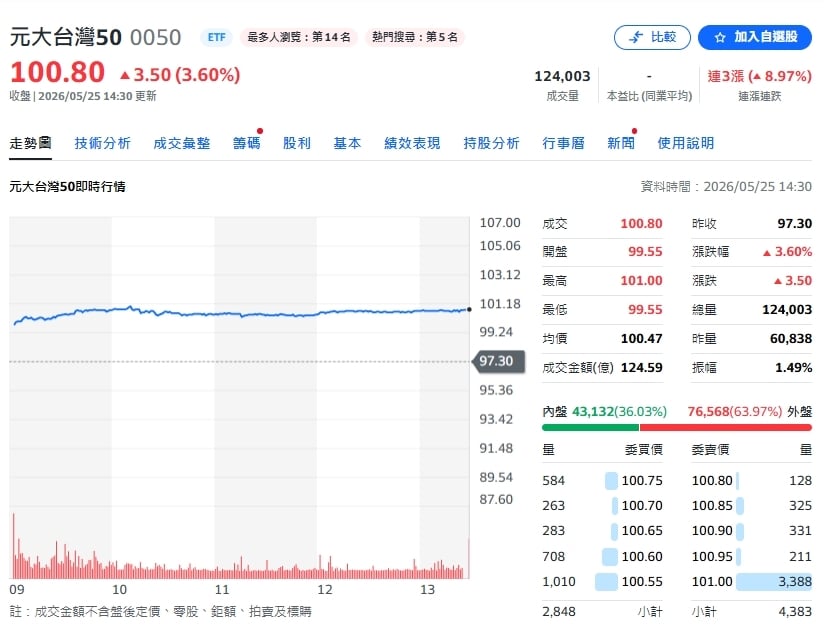Click the ask volume 3,388
This screenshot has height=643, width=824.
point(795,582)
